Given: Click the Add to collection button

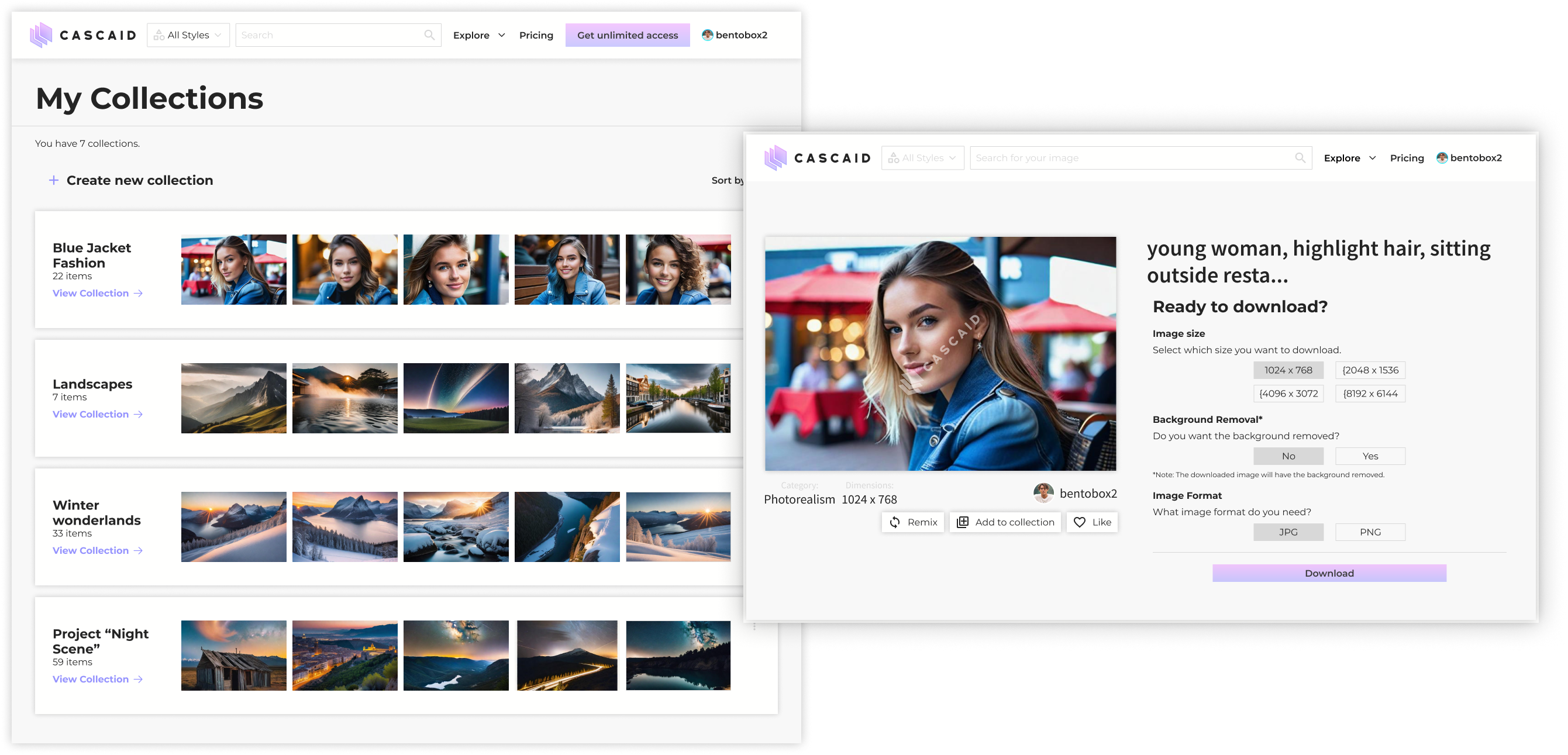Looking at the screenshot, I should pos(1005,522).
